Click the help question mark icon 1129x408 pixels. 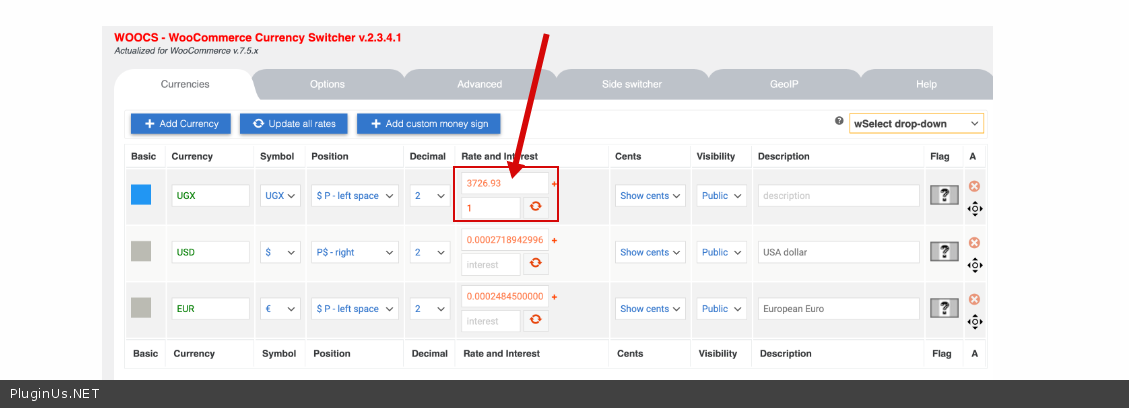click(x=839, y=121)
